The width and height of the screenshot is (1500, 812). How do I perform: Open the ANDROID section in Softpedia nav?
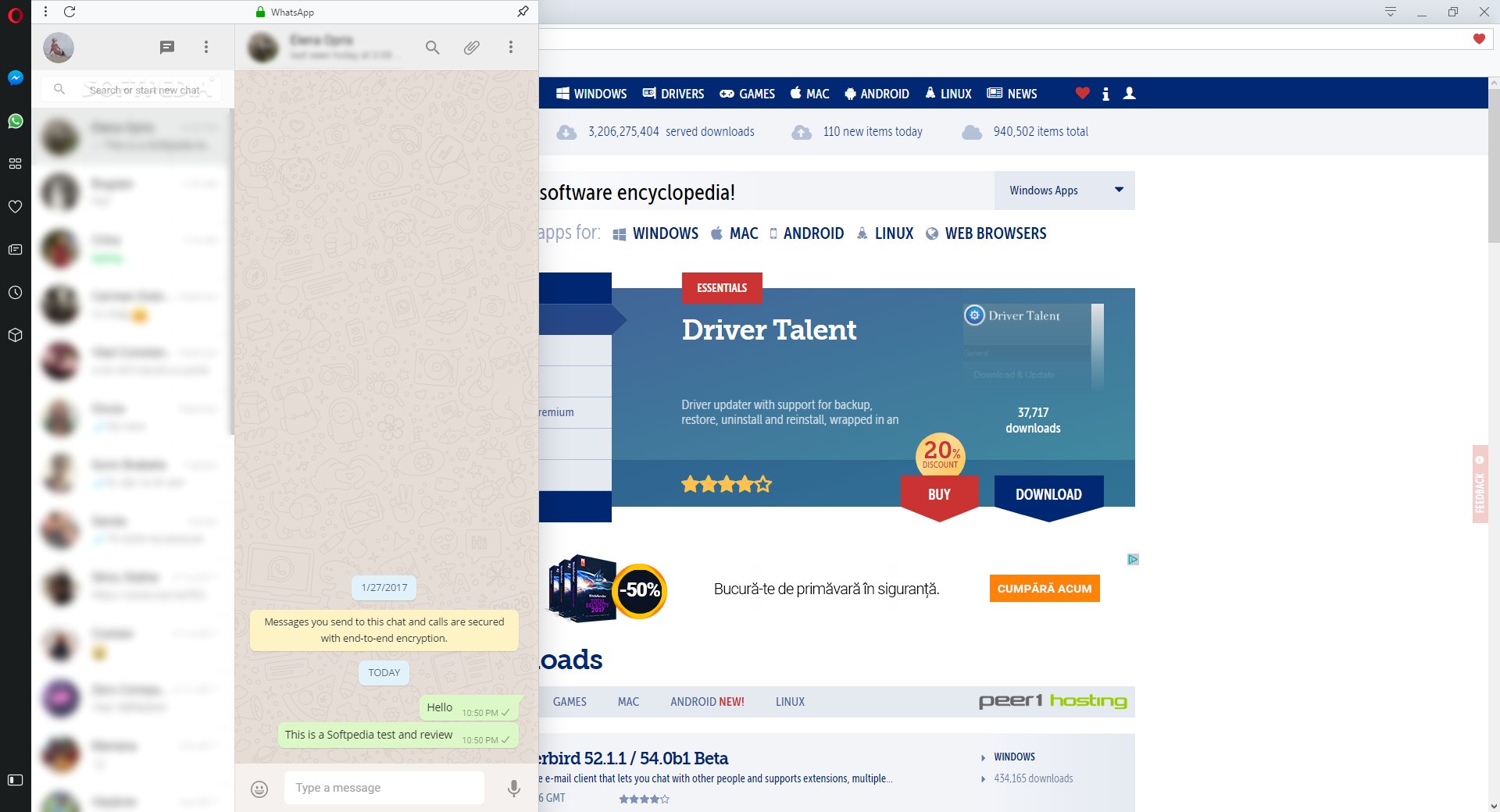tap(877, 94)
